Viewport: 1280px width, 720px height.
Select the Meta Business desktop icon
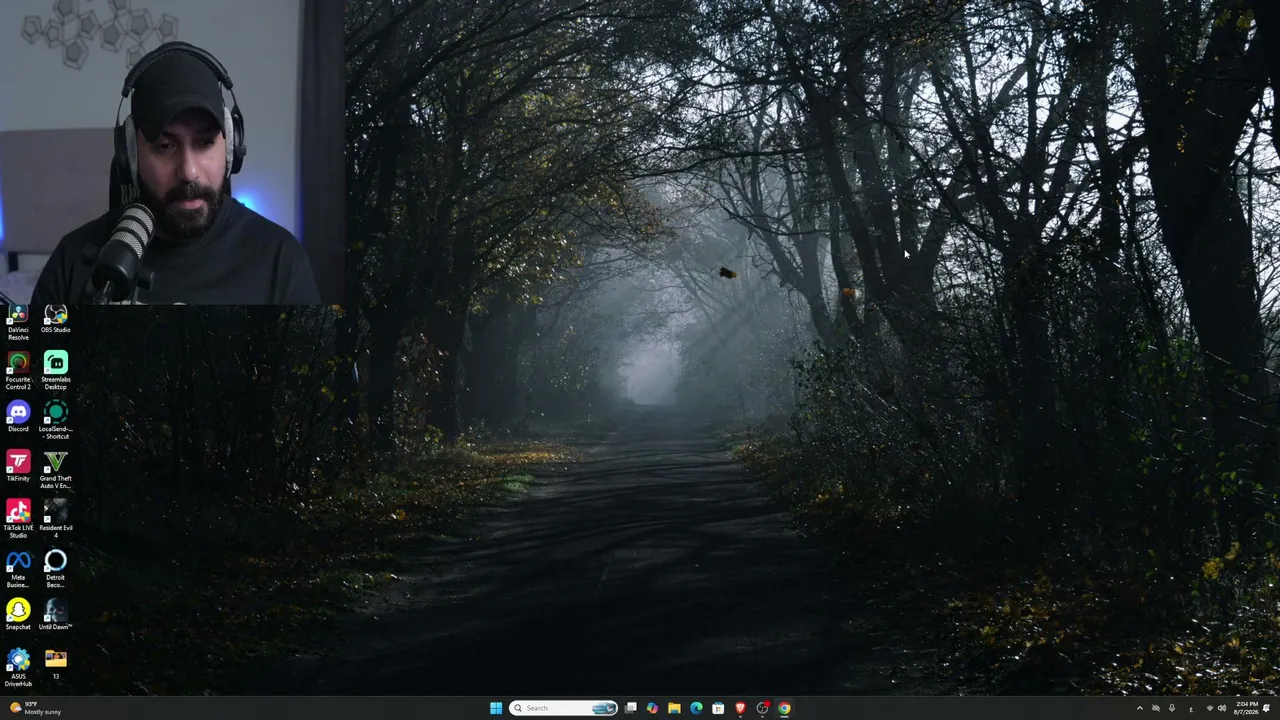18,569
